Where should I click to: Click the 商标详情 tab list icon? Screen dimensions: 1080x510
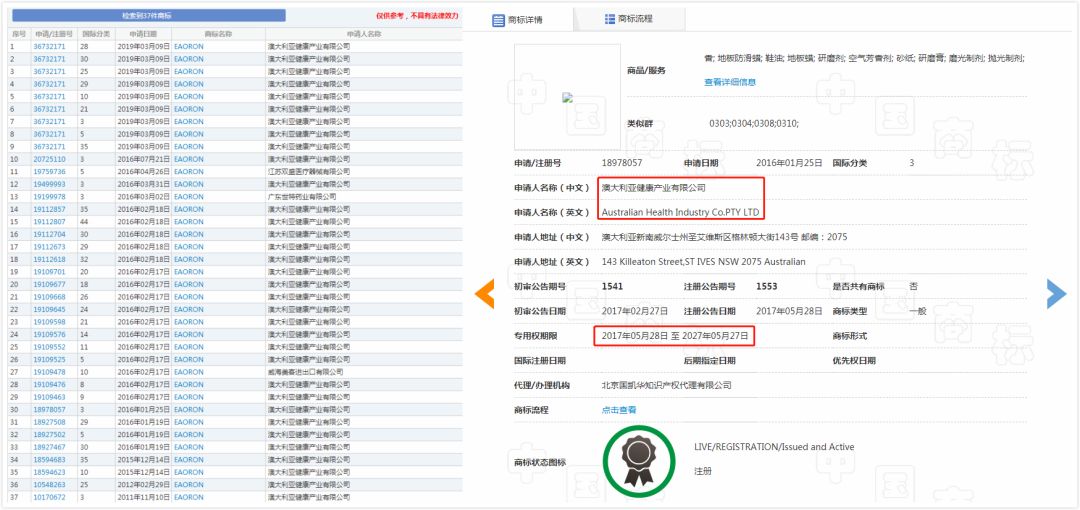499,21
